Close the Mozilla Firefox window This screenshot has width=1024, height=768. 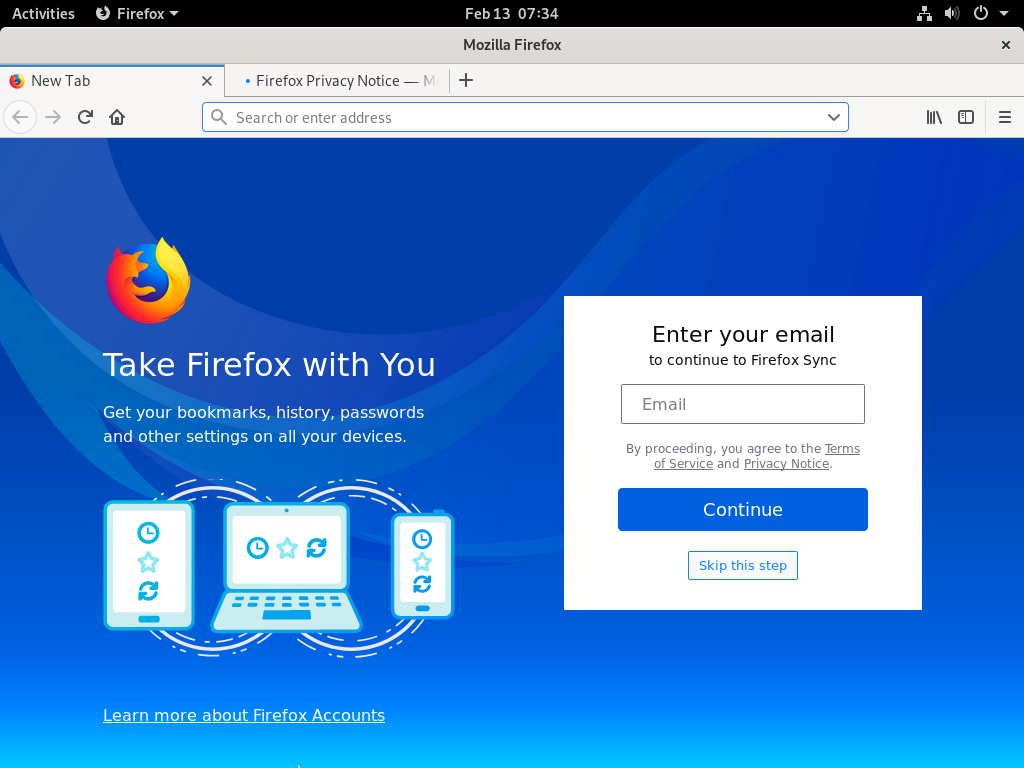click(1006, 45)
